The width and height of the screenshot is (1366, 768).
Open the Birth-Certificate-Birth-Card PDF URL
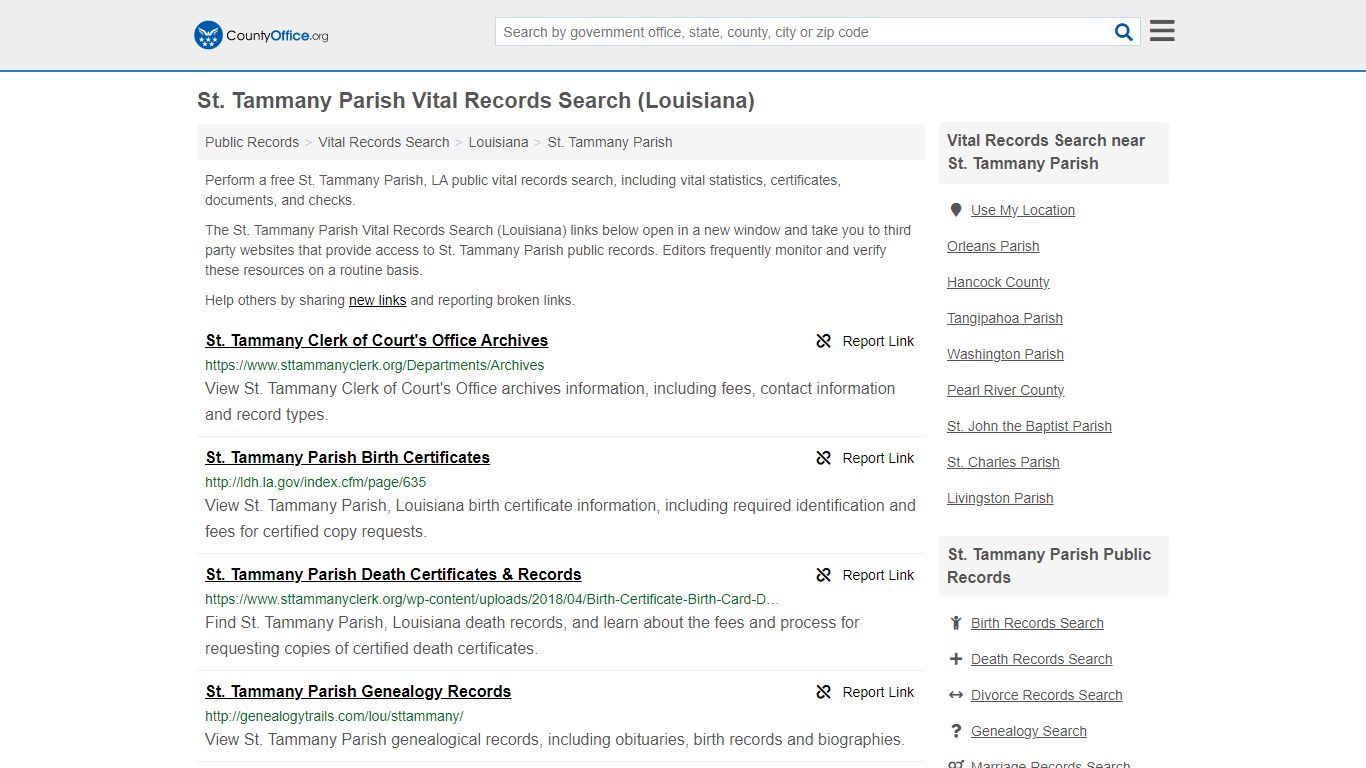492,599
